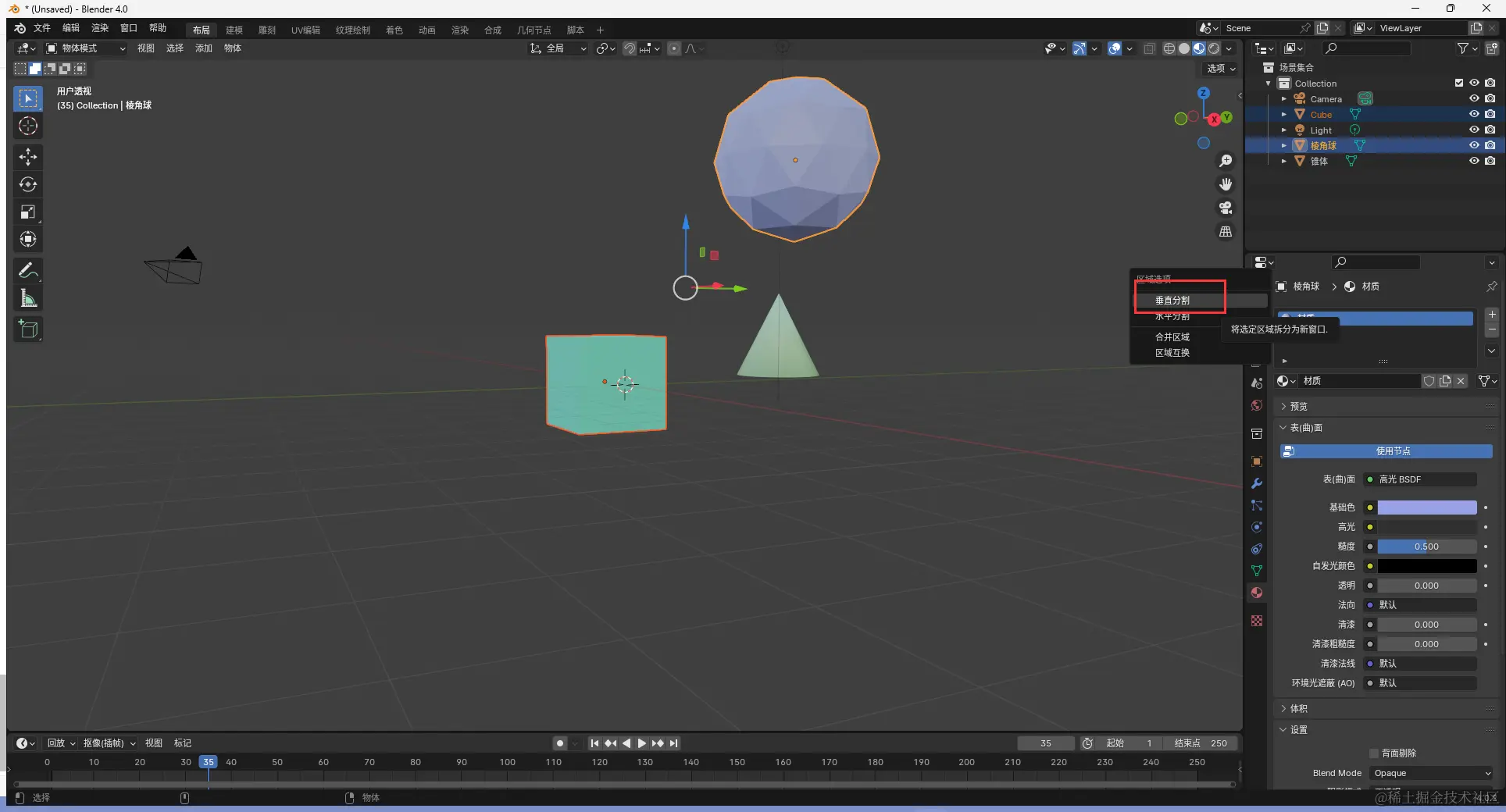Enable the 背面剔除 checkbox
The height and width of the screenshot is (812, 1506).
click(x=1374, y=753)
